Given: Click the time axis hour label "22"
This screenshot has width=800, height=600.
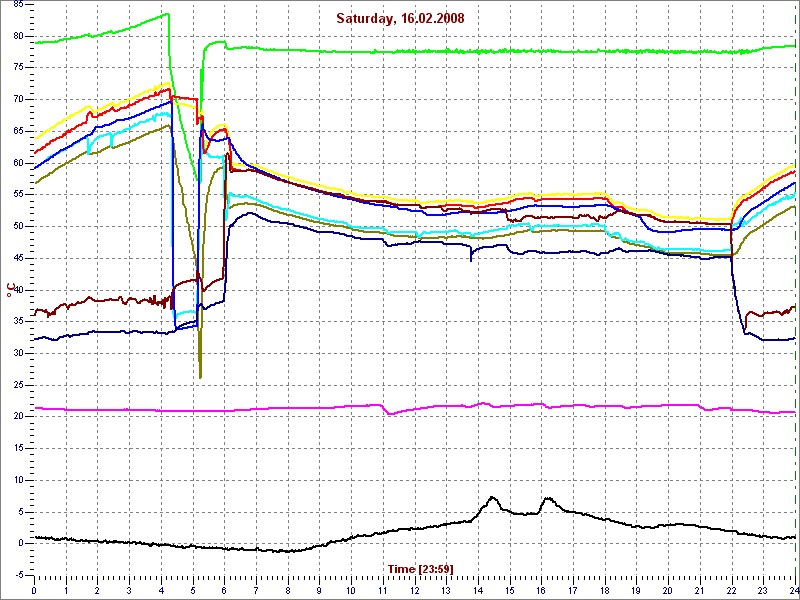Looking at the screenshot, I should coord(732,589).
